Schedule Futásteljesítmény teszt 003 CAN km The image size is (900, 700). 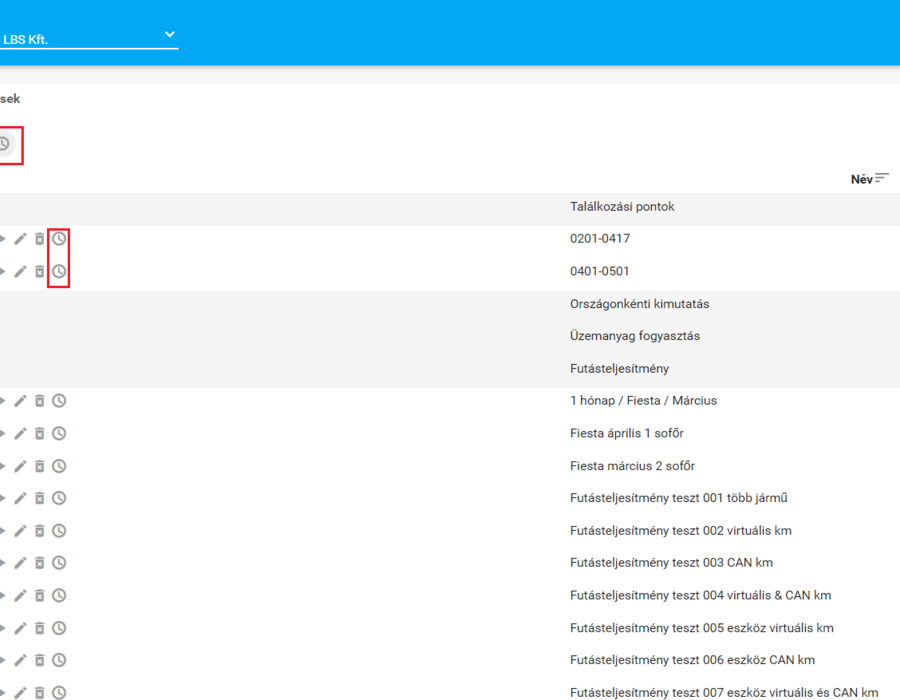59,563
